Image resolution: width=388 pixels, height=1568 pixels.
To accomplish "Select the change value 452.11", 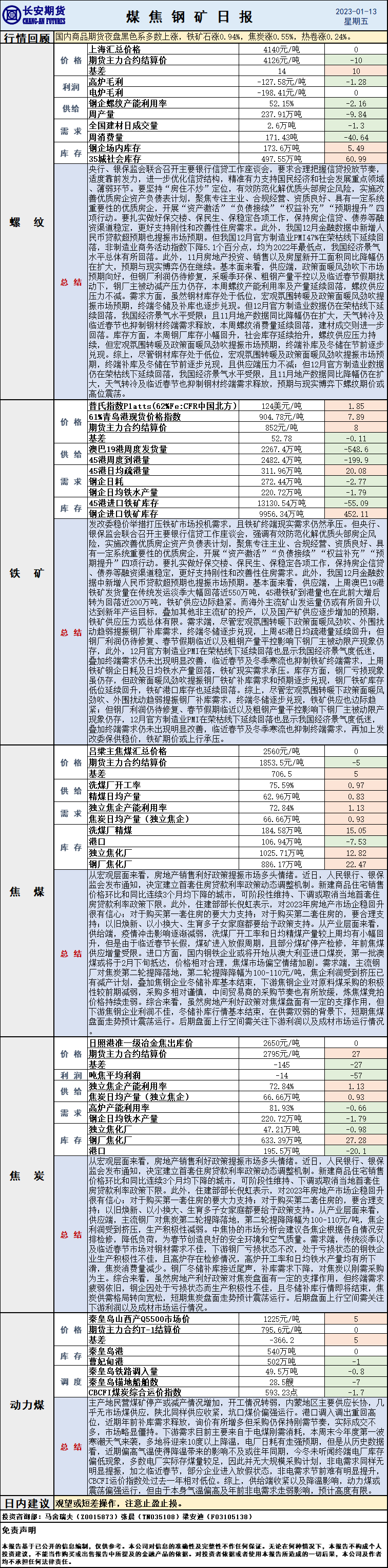I will click(x=356, y=514).
